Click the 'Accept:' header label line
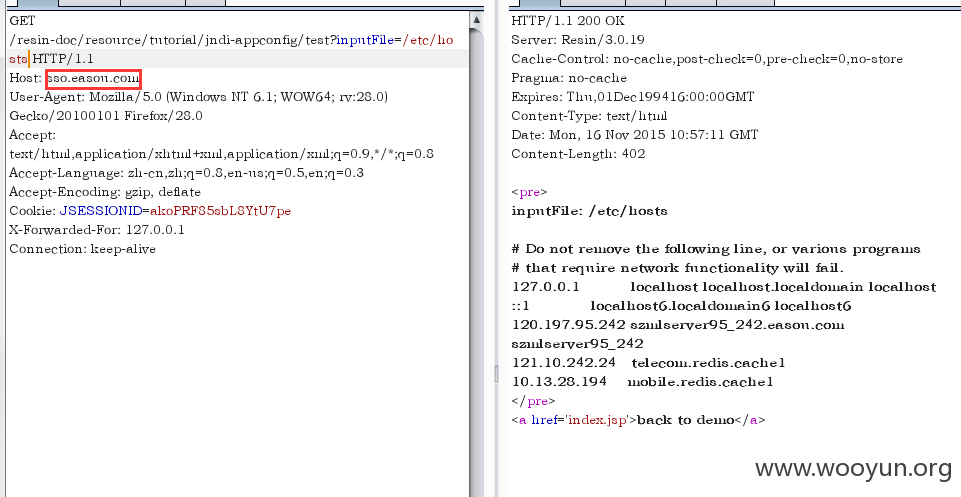961x497 pixels. pyautogui.click(x=32, y=135)
